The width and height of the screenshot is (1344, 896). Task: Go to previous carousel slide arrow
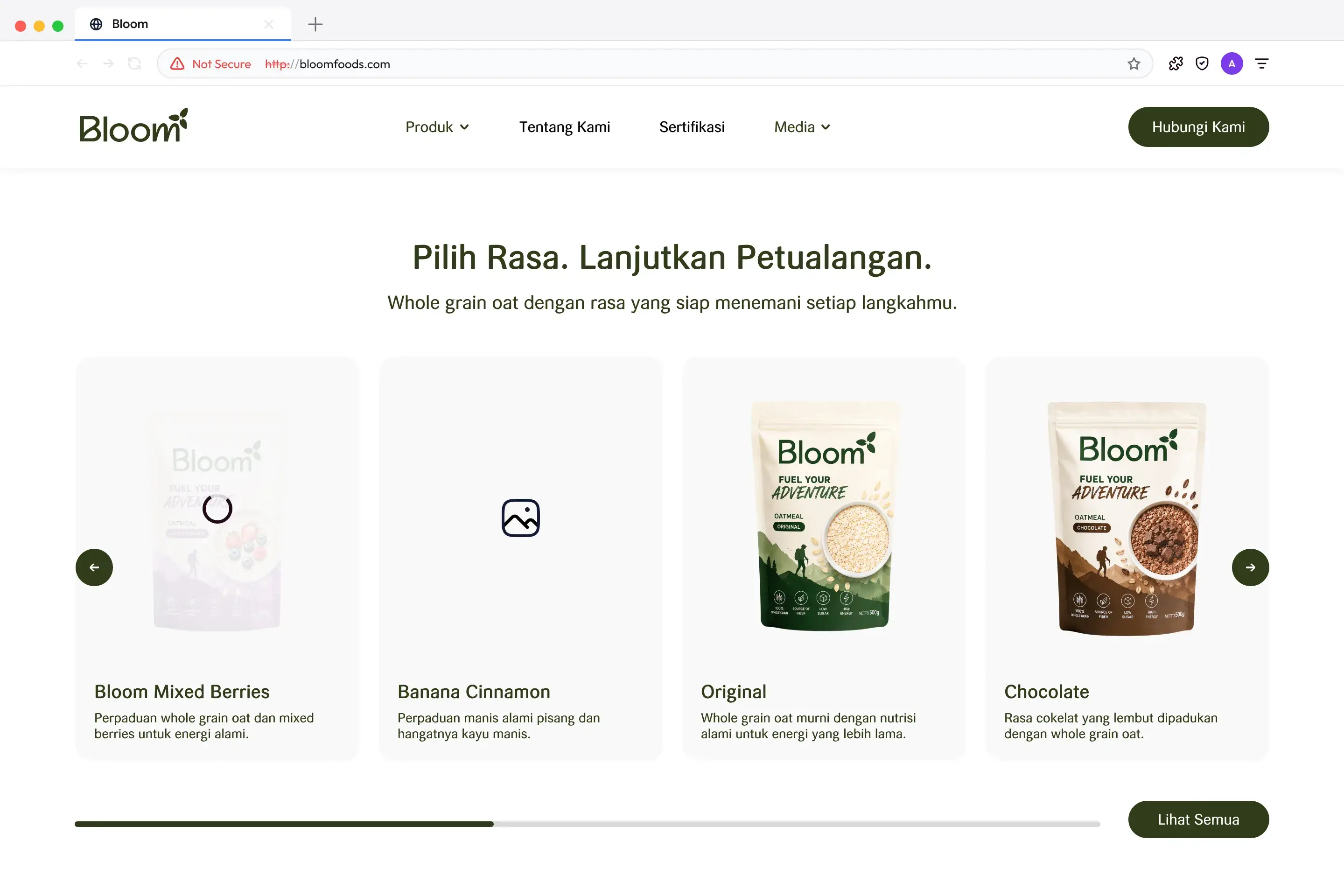point(94,567)
